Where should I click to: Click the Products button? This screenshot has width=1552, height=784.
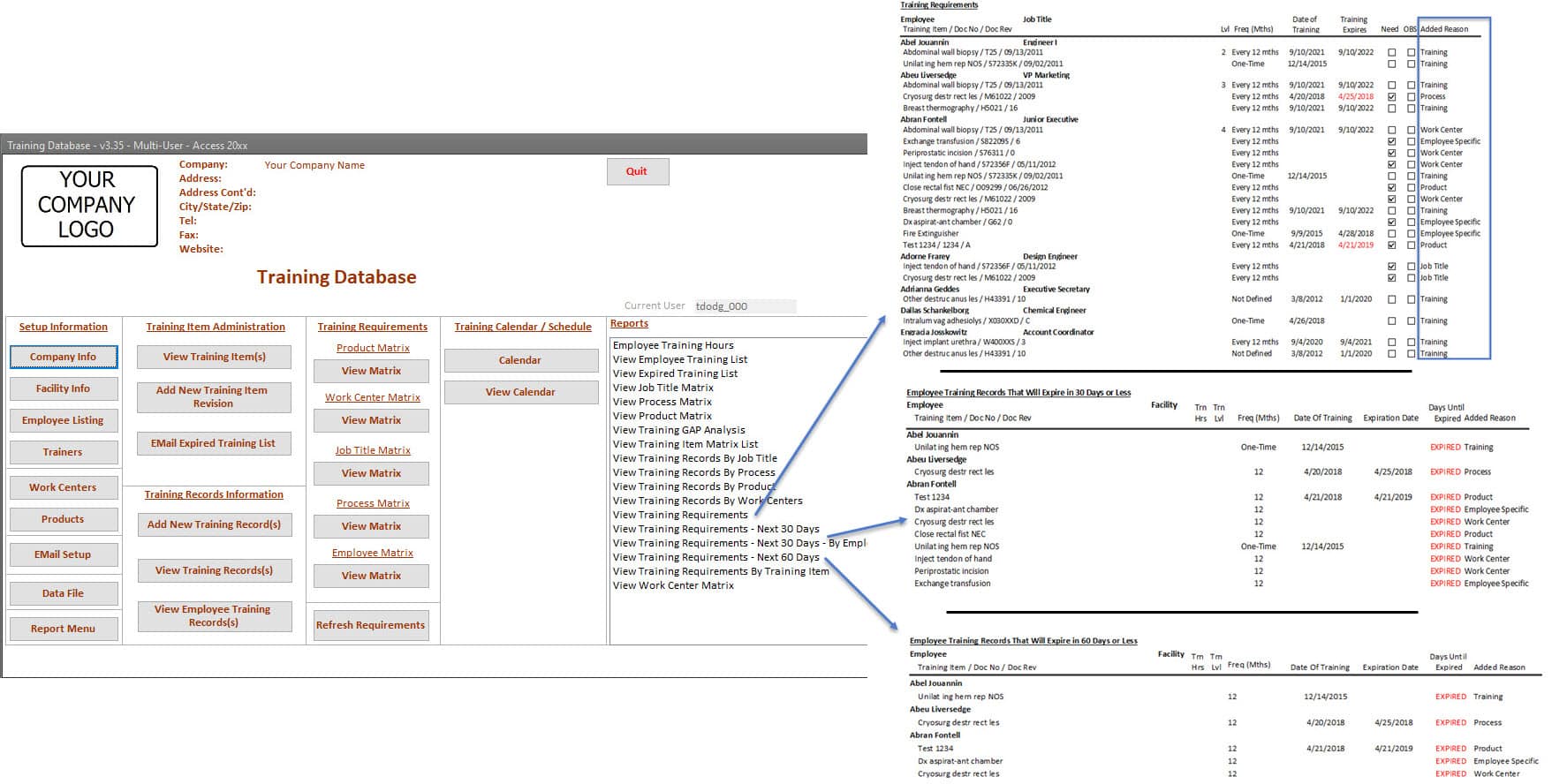pyautogui.click(x=64, y=519)
